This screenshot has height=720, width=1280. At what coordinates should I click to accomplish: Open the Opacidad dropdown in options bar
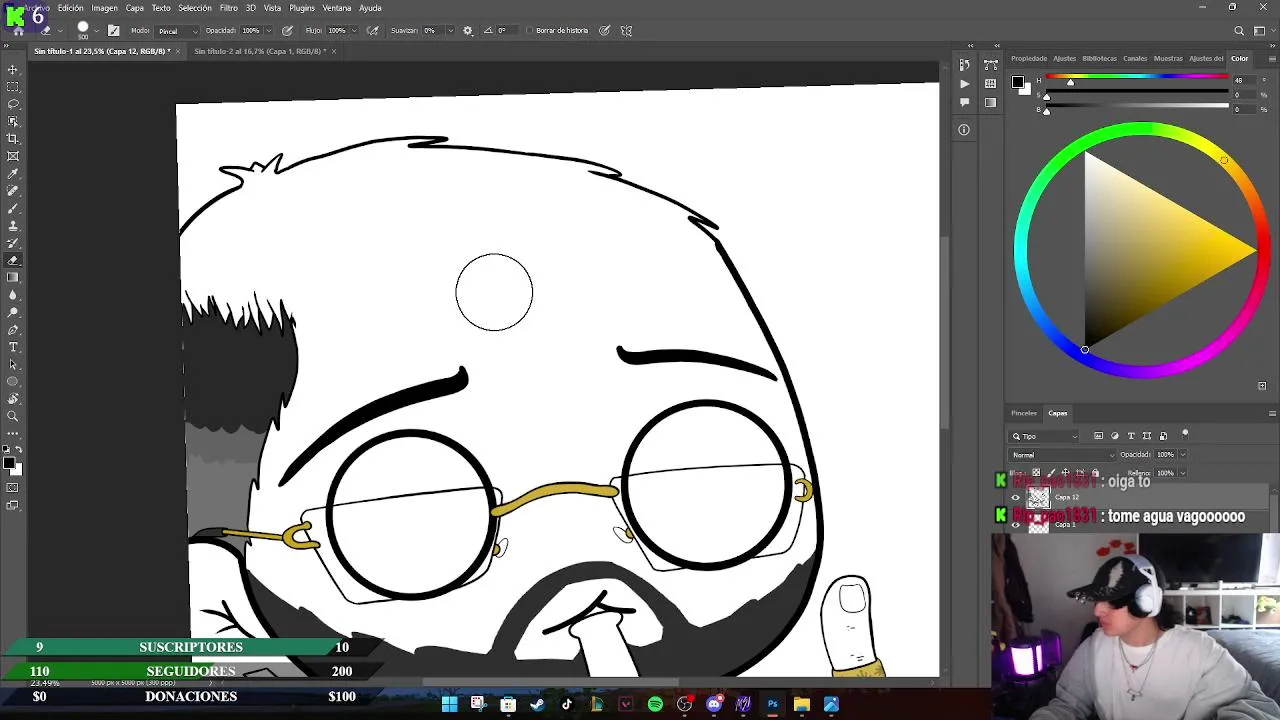point(269,31)
